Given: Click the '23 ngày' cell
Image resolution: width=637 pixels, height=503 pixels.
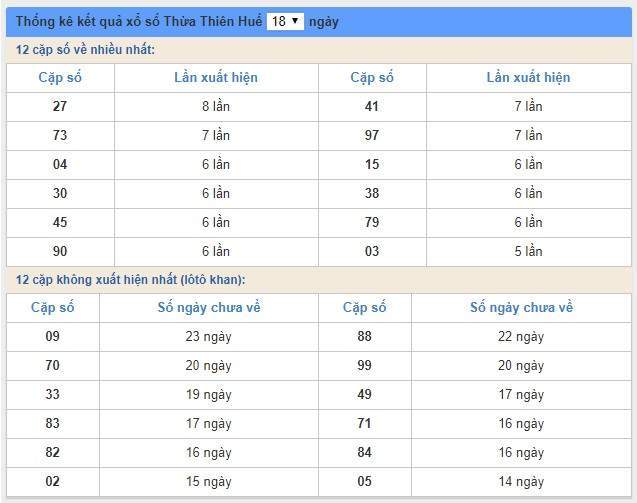Looking at the screenshot, I should click(x=208, y=336).
